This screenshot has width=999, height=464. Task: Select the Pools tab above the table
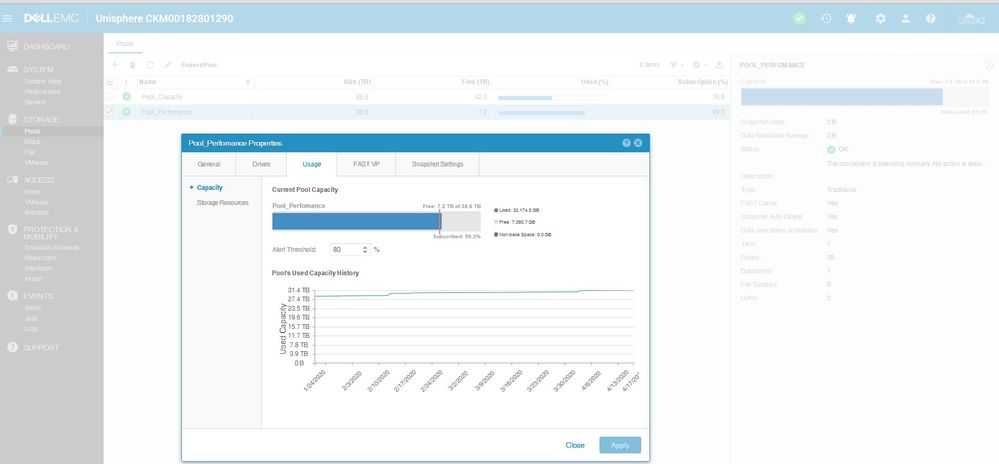[125, 43]
